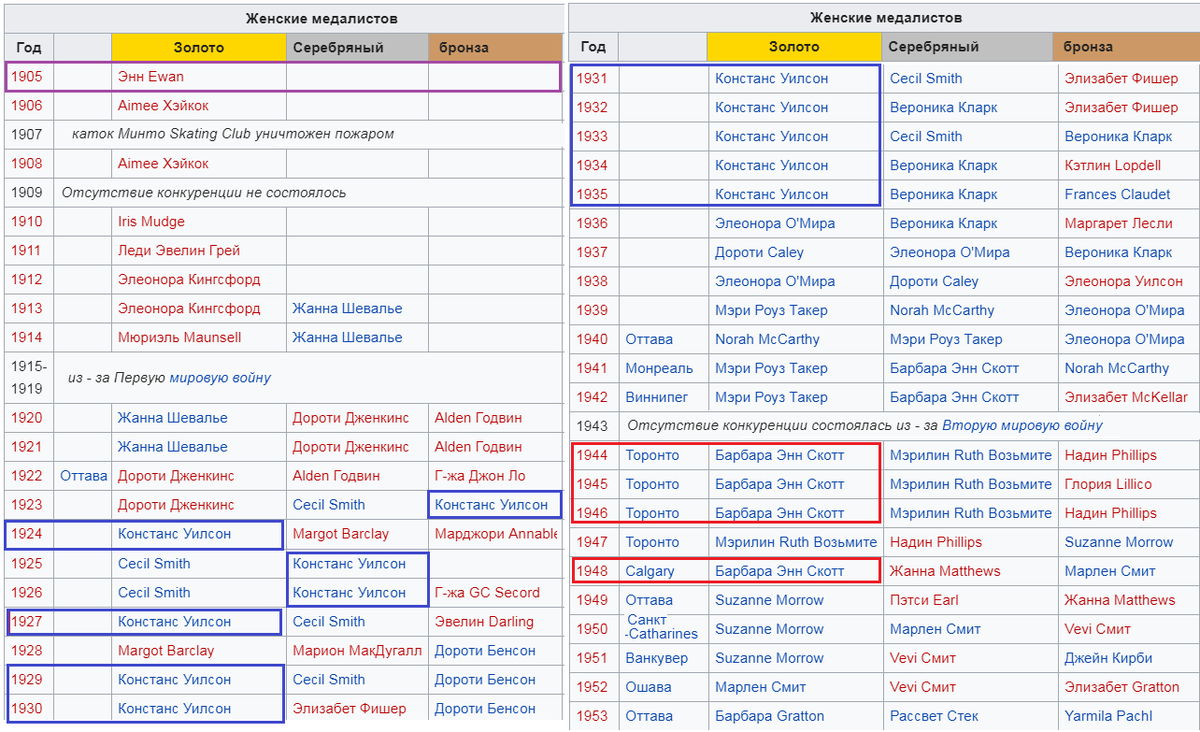This screenshot has width=1200, height=732.
Task: Click Дороти Бенсон bronze in 1929 row
Action: pos(485,679)
